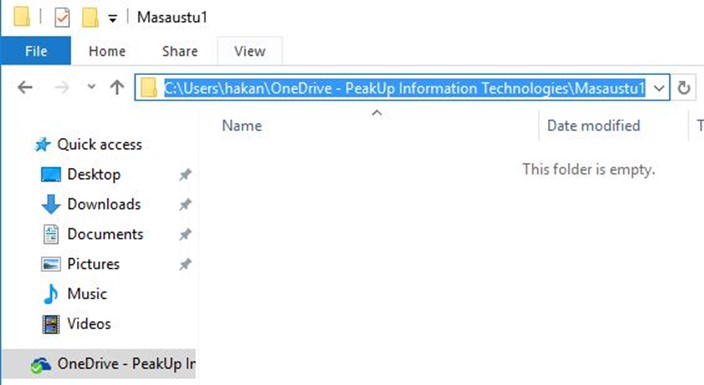Click the Back navigation arrow
This screenshot has width=704, height=385.
[25, 87]
